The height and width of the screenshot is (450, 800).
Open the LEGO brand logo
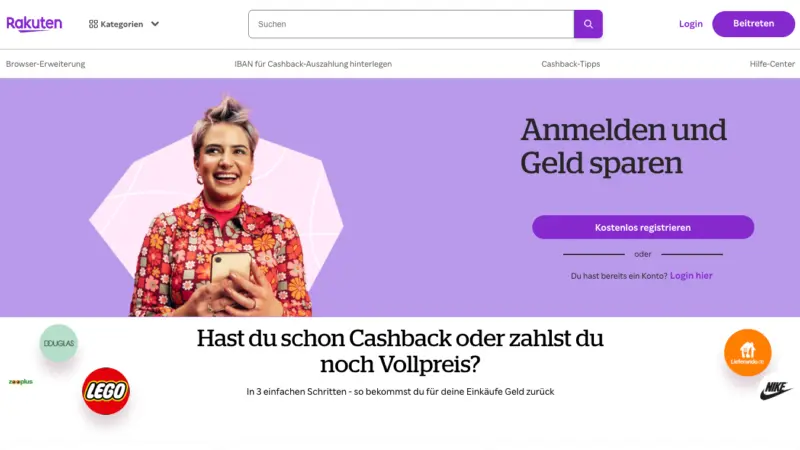click(106, 391)
